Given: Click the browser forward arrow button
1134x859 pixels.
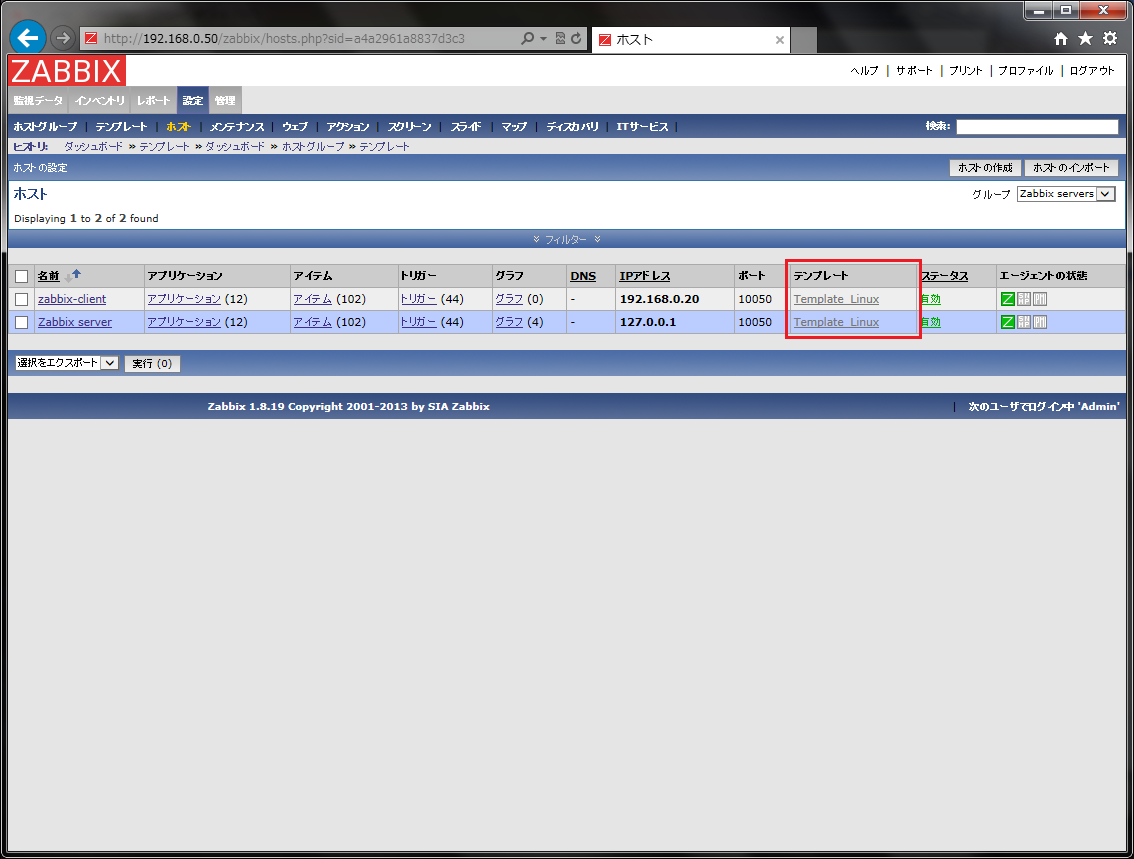Looking at the screenshot, I should (63, 38).
